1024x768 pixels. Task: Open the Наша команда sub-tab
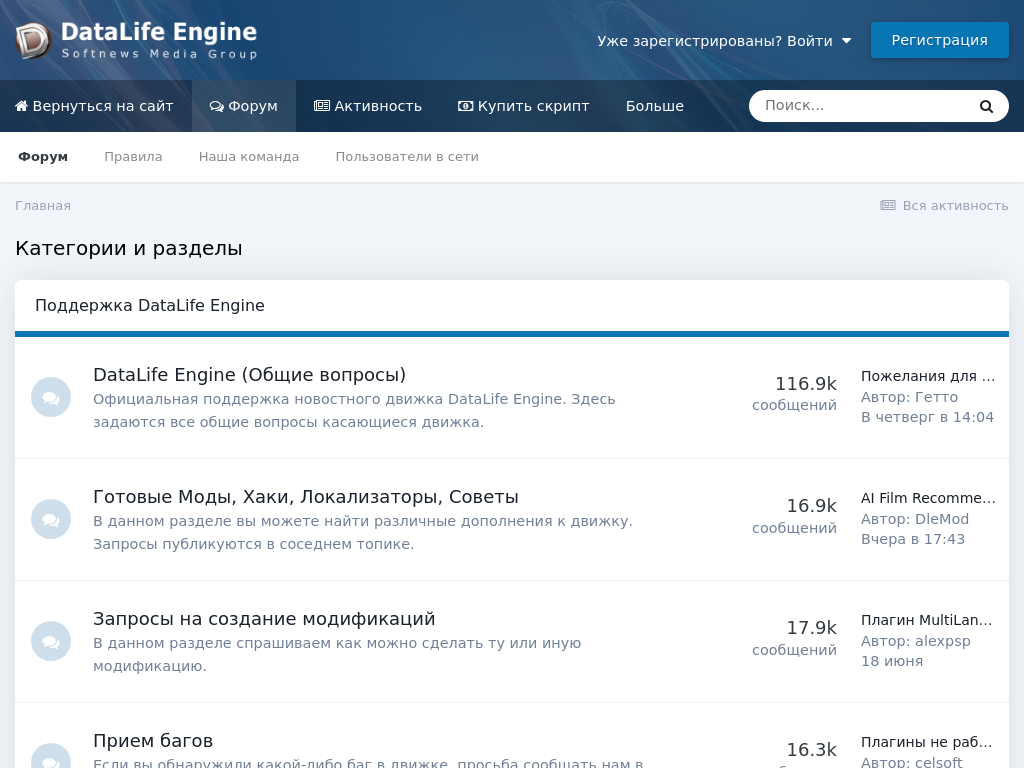click(x=249, y=157)
